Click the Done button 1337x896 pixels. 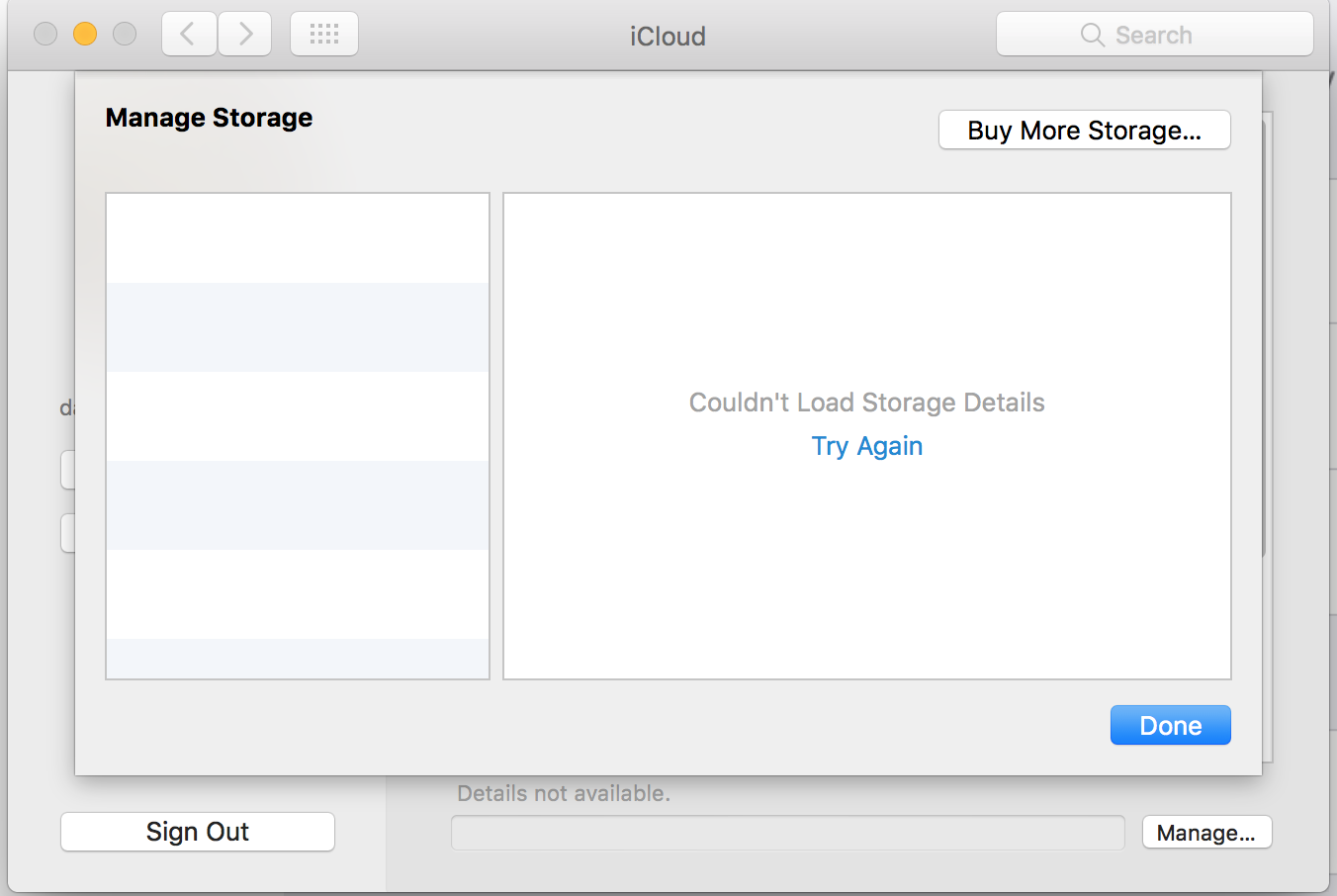1171,725
